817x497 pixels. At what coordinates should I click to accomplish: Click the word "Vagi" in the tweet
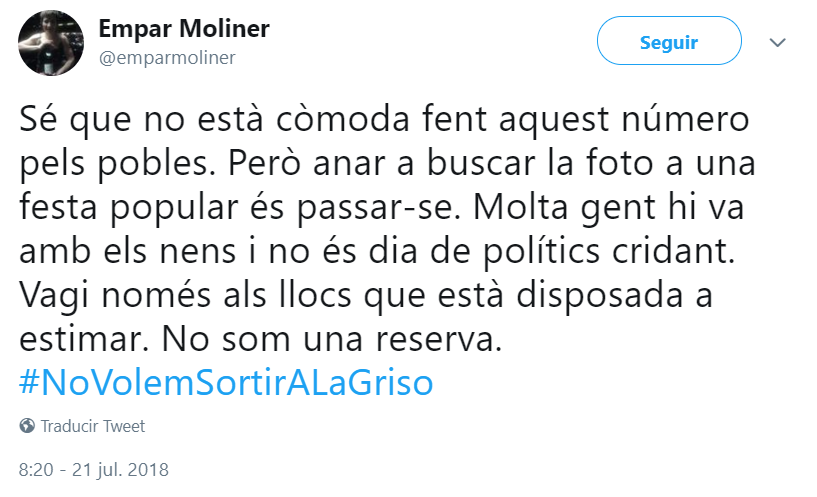pyautogui.click(x=54, y=296)
